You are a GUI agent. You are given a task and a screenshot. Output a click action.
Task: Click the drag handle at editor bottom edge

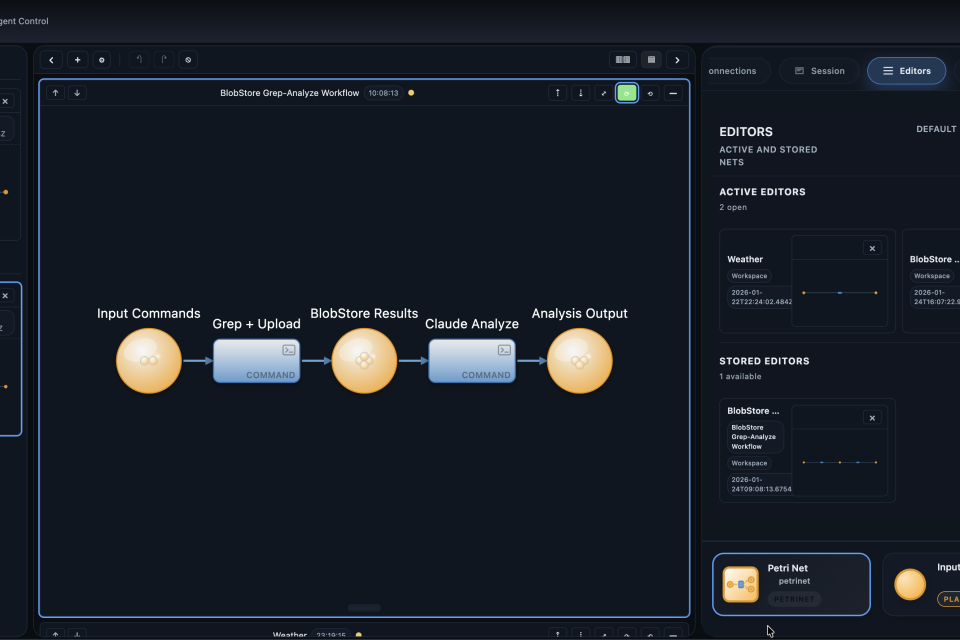364,608
